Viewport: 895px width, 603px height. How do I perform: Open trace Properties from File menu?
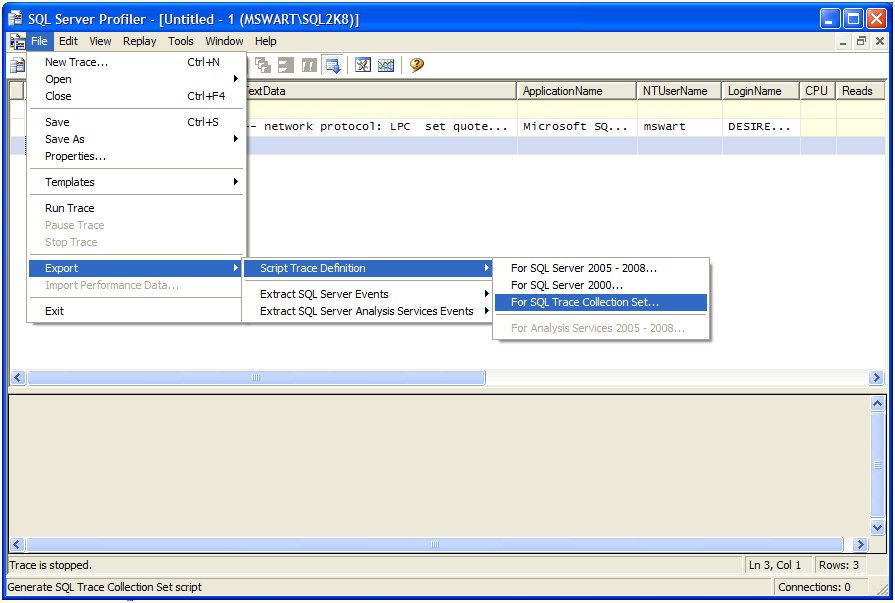[x=136, y=156]
